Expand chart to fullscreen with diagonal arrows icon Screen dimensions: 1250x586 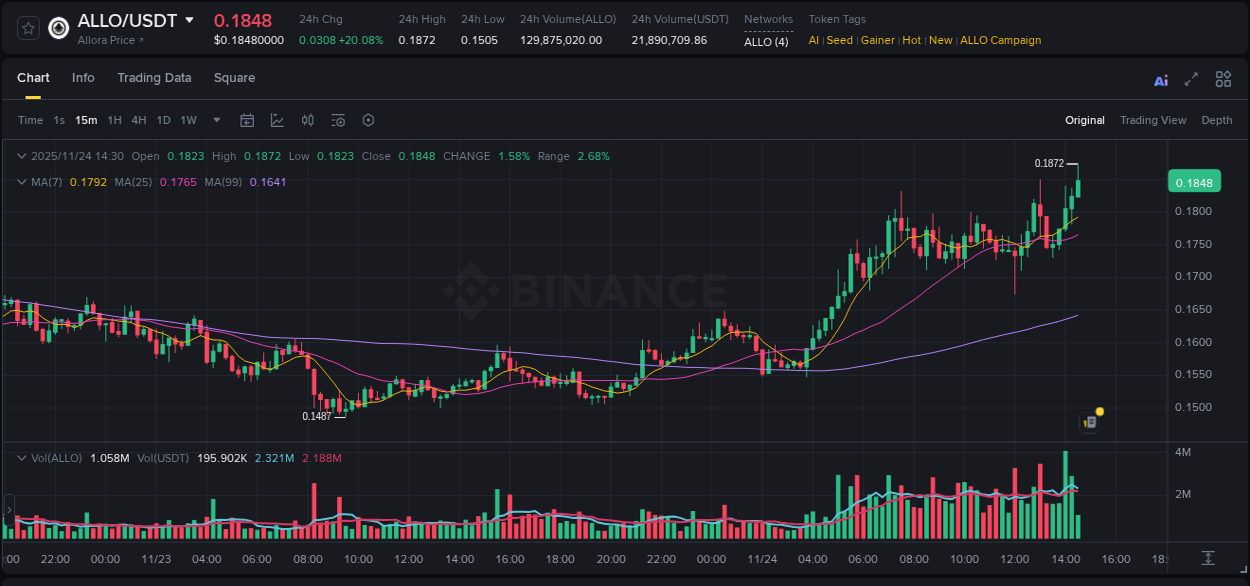[1190, 78]
